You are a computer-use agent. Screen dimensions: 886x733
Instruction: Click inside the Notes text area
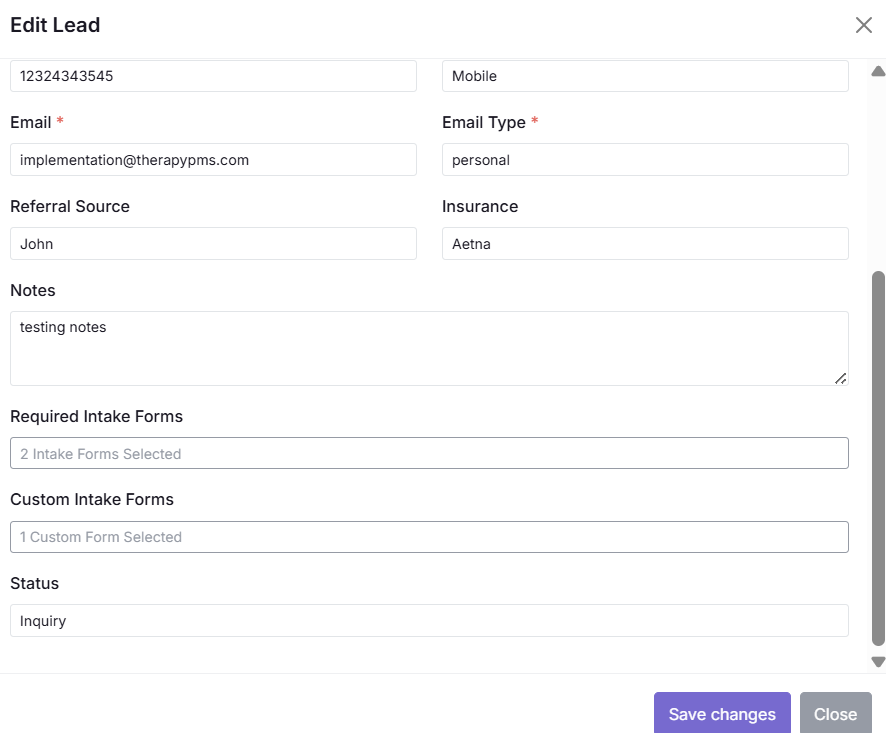coord(428,348)
